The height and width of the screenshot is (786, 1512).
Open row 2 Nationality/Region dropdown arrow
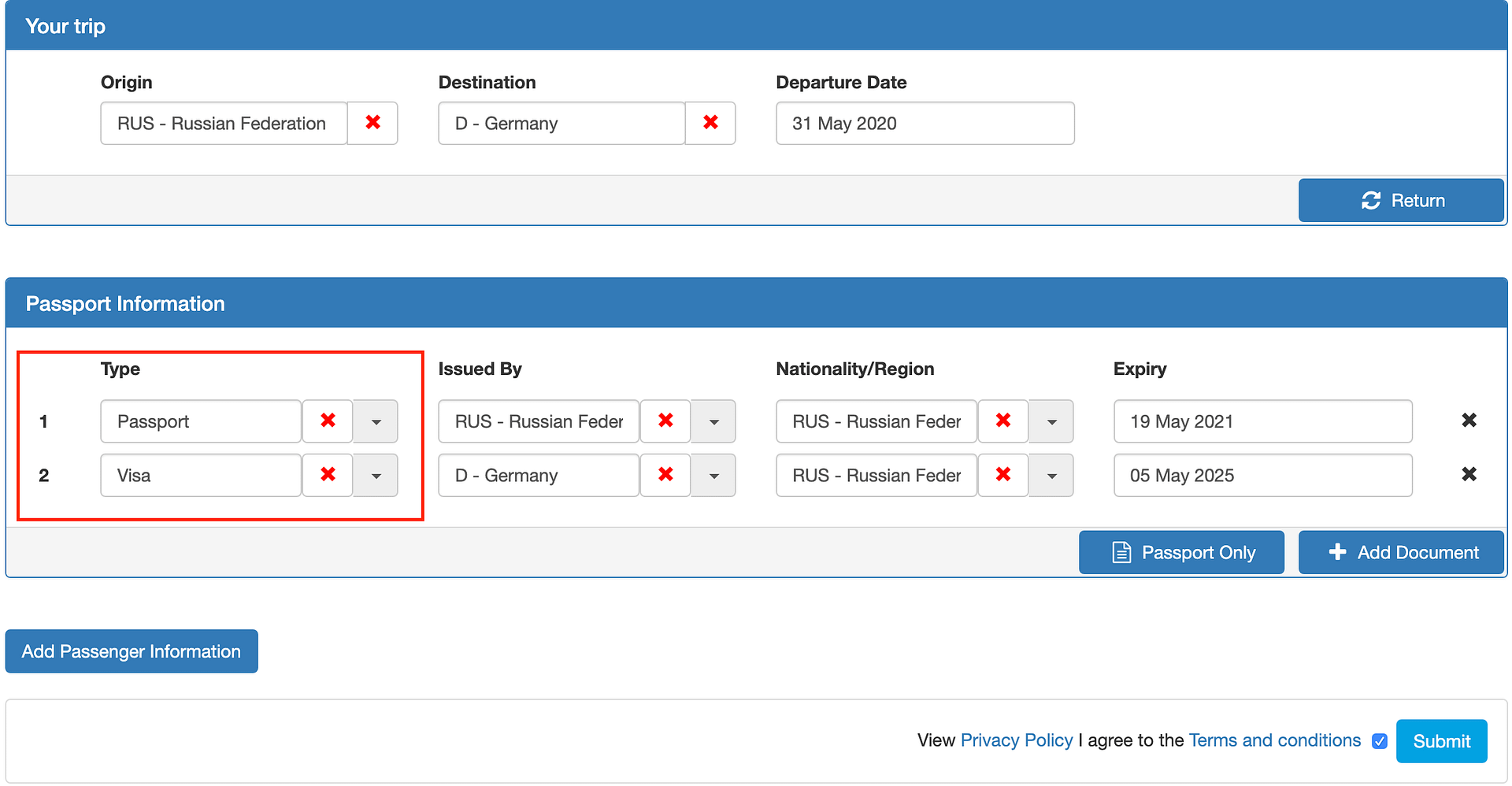pos(1051,475)
